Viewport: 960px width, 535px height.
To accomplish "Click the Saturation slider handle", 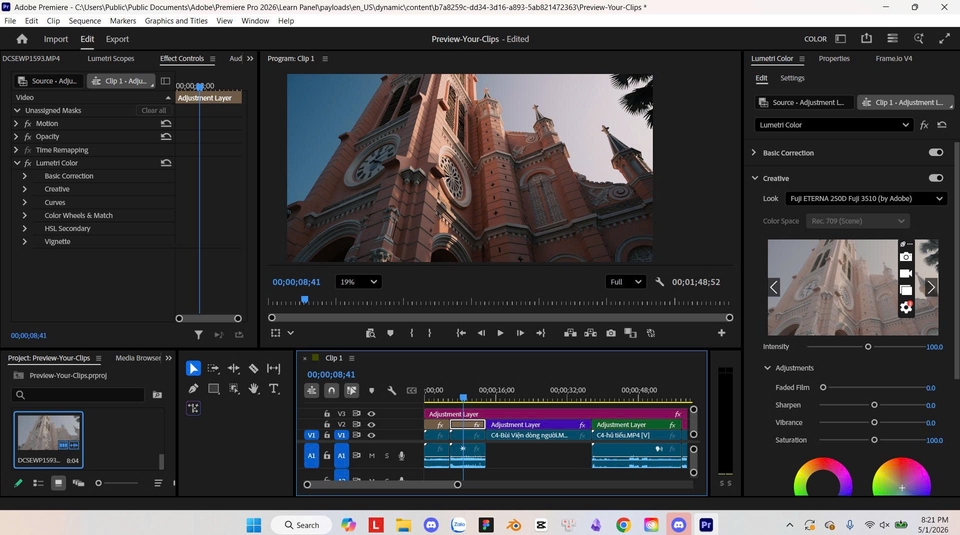I will click(874, 440).
